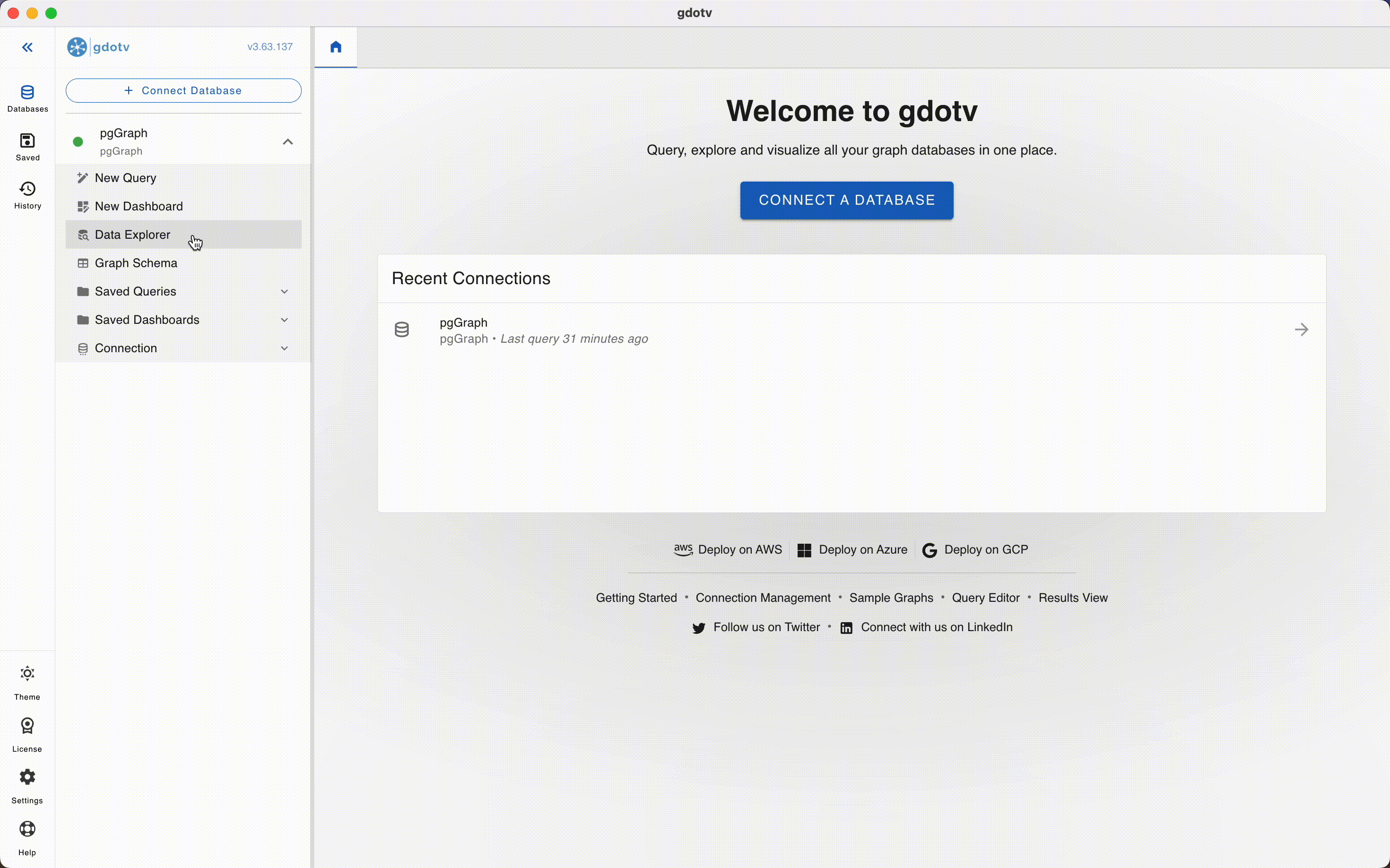Open the History section
The height and width of the screenshot is (868, 1390).
click(27, 196)
